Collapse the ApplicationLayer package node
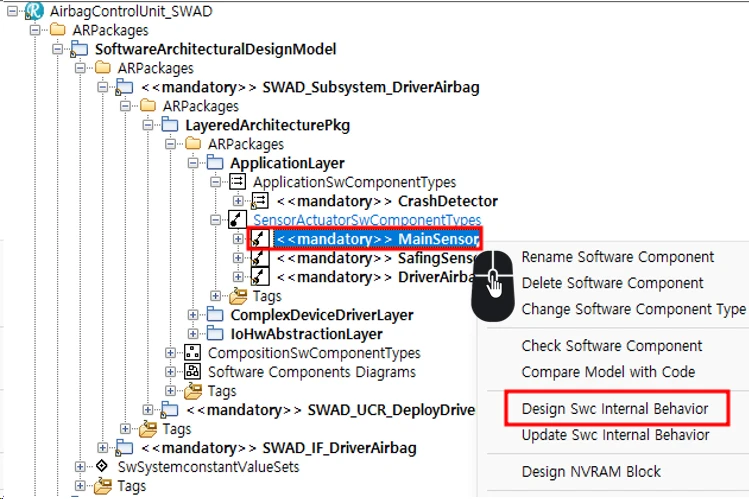 (194, 163)
